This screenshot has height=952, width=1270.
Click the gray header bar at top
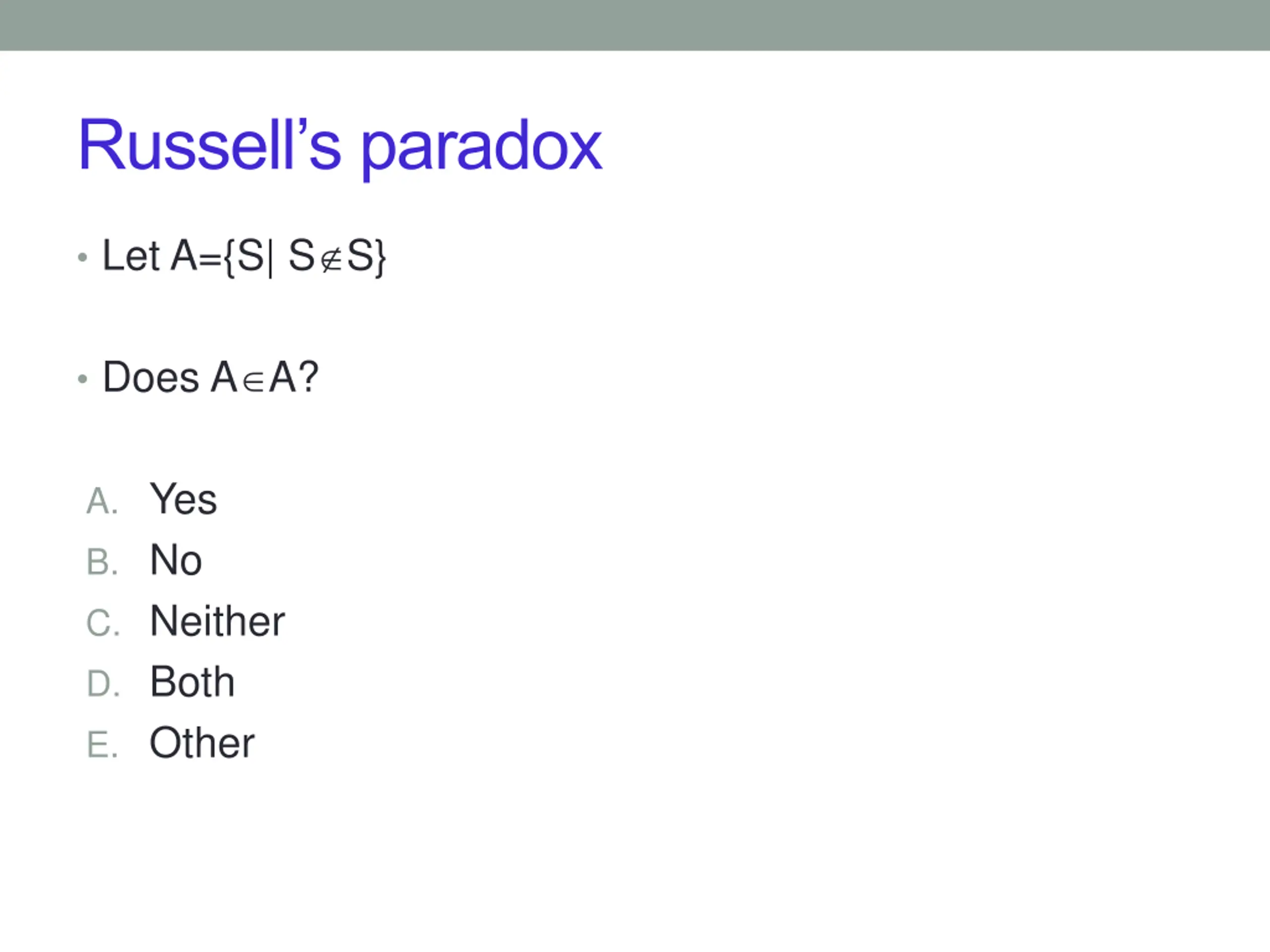635,25
